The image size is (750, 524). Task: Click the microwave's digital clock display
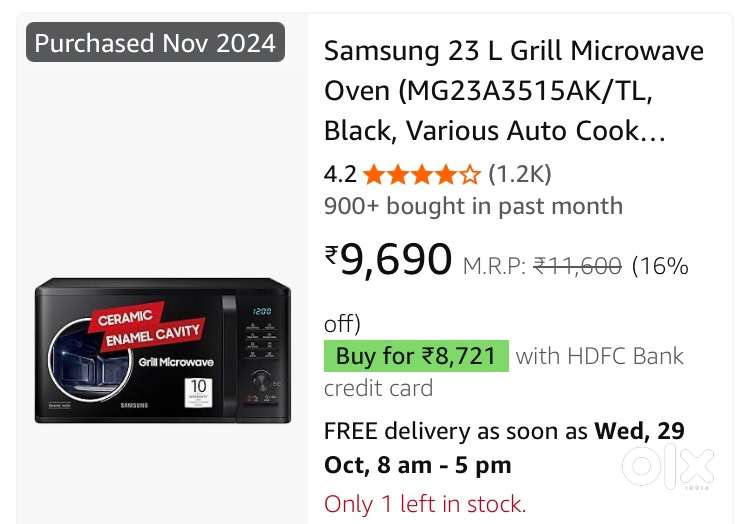click(x=262, y=311)
